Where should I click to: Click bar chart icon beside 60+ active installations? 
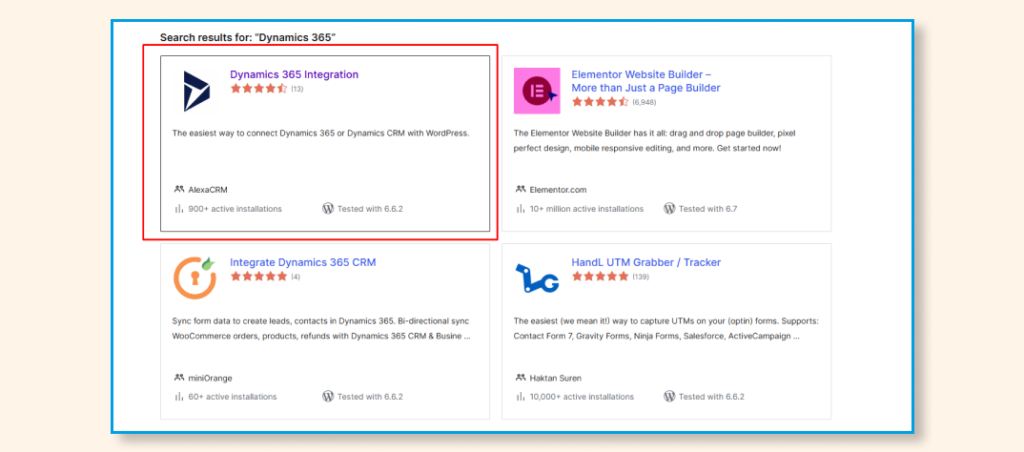click(178, 396)
